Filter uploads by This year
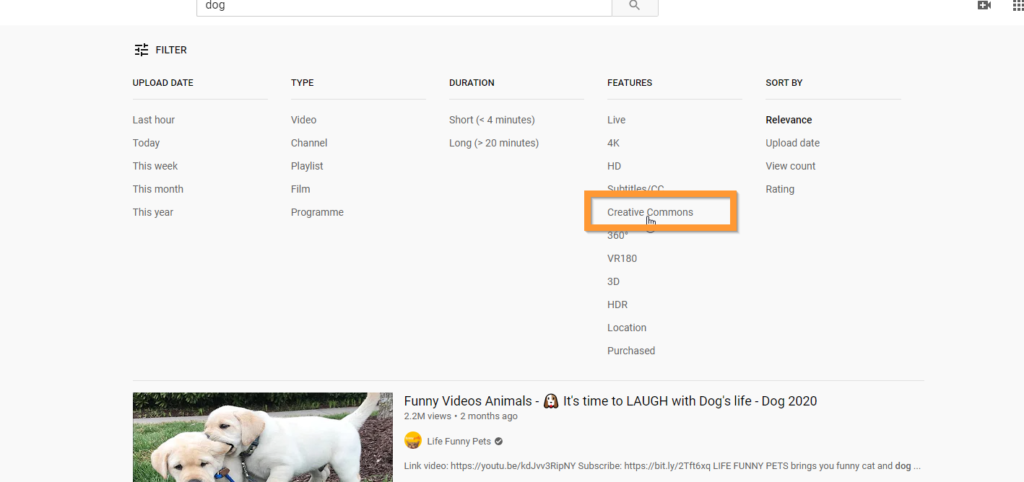 153,212
